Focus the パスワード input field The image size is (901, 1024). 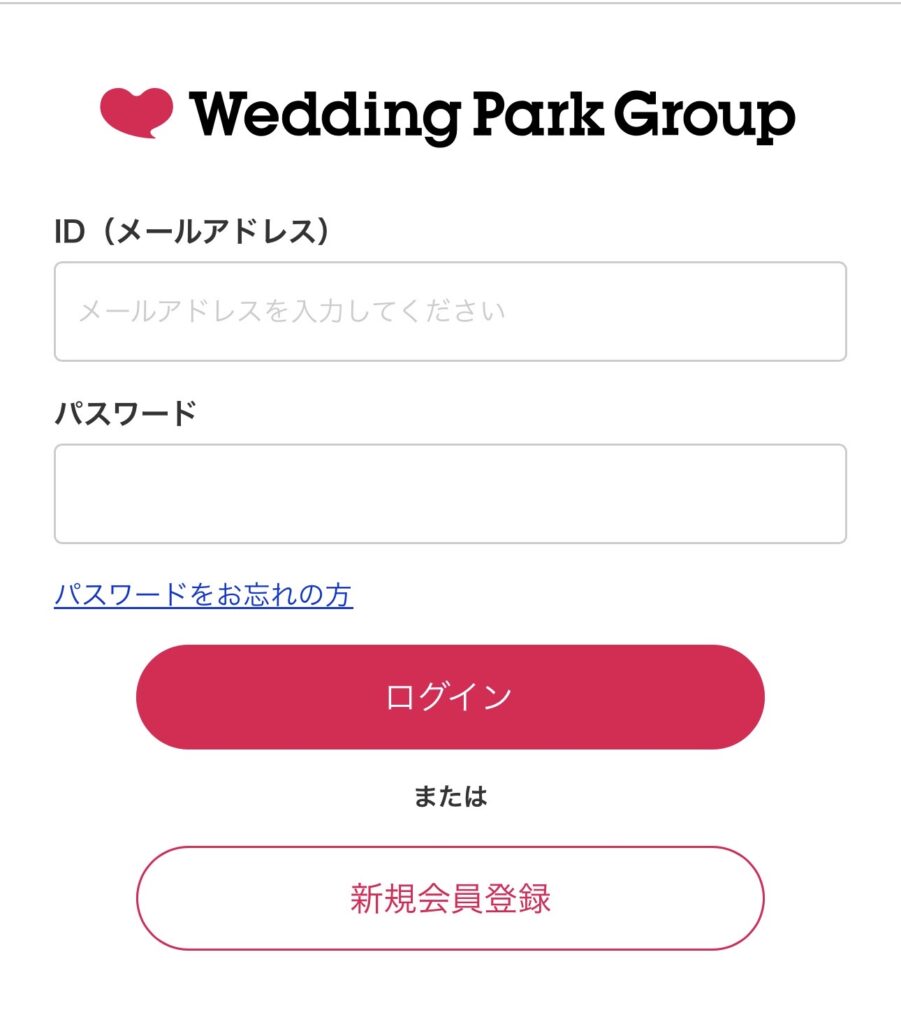[x=450, y=494]
